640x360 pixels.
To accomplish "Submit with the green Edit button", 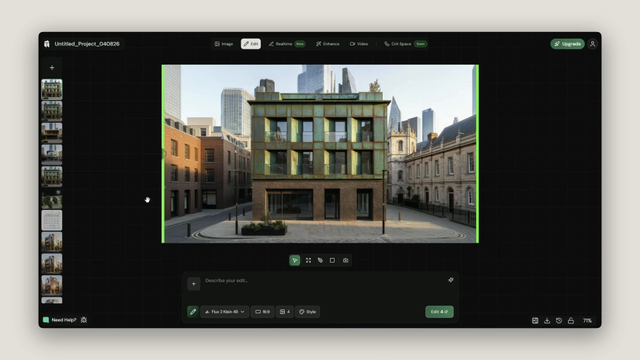I will coord(439,312).
